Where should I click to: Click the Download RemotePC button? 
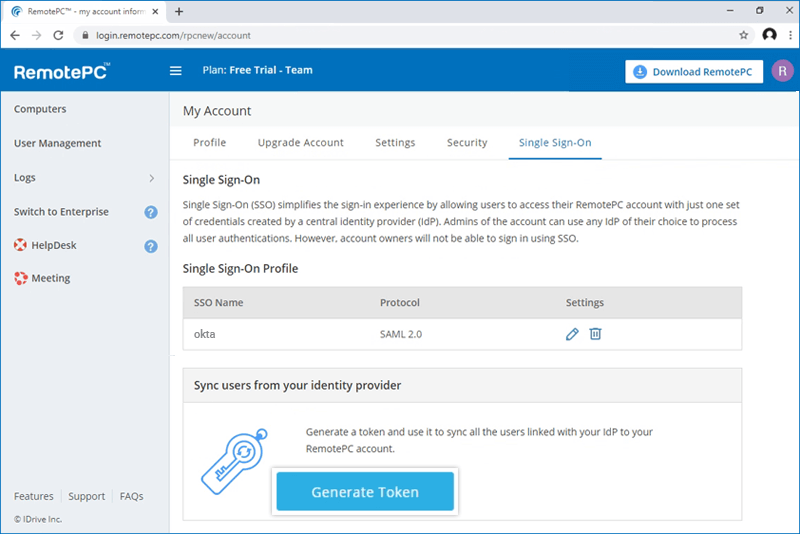point(694,72)
